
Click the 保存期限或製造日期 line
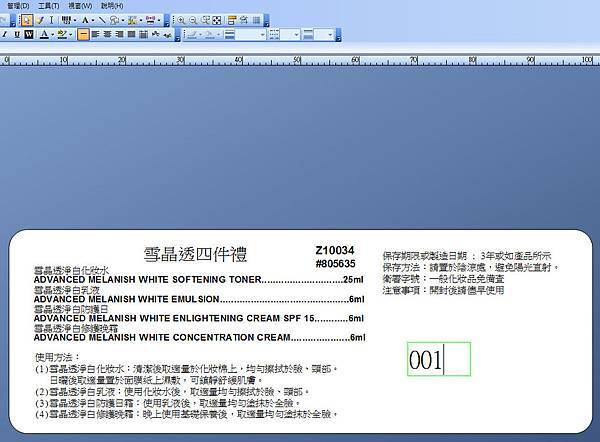(x=466, y=256)
